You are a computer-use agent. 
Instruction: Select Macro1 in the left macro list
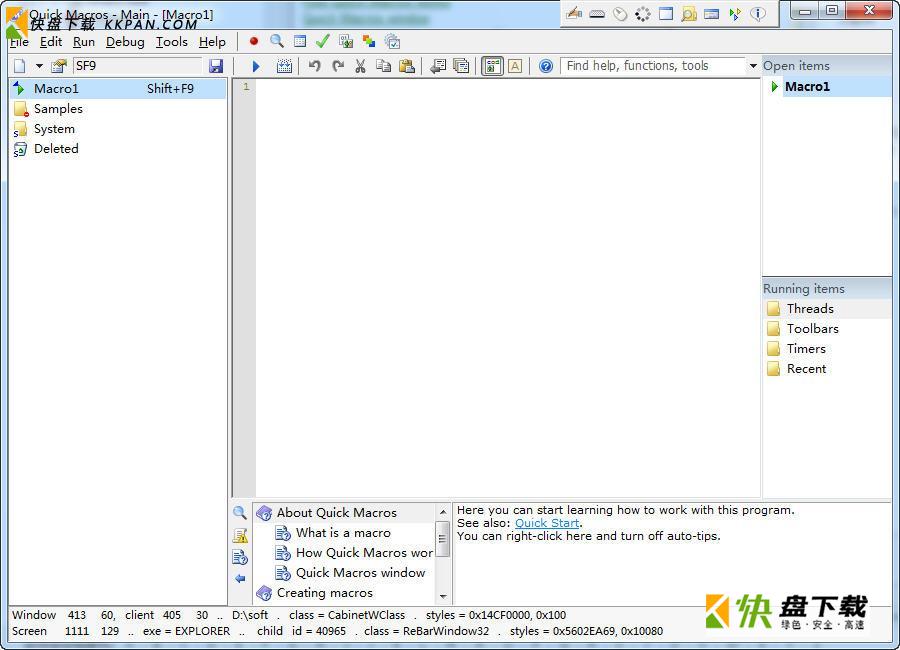coord(118,89)
